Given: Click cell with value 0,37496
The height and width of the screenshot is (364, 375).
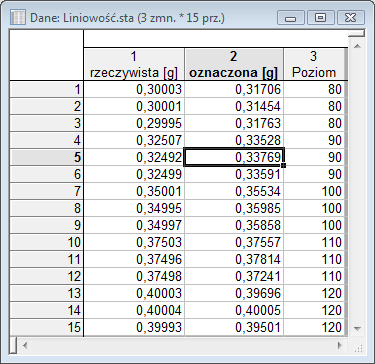Looking at the screenshot, I should (134, 260).
